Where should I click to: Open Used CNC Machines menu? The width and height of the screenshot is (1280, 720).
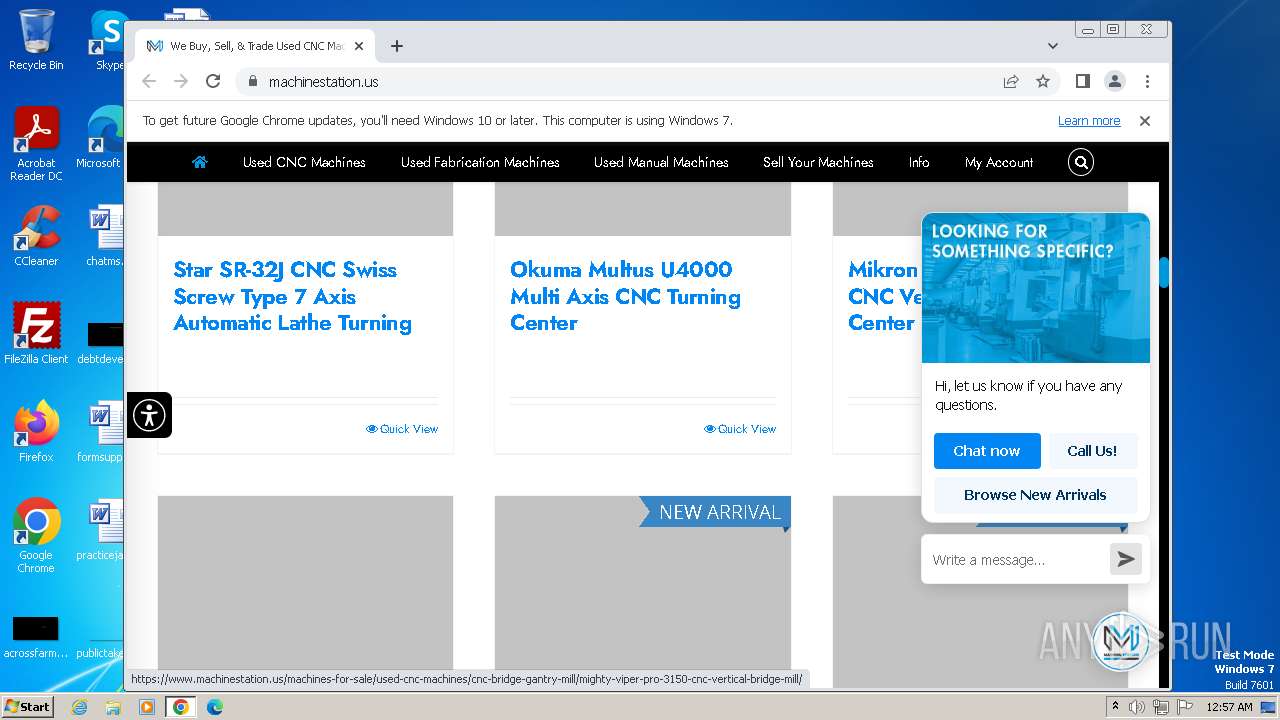click(304, 162)
